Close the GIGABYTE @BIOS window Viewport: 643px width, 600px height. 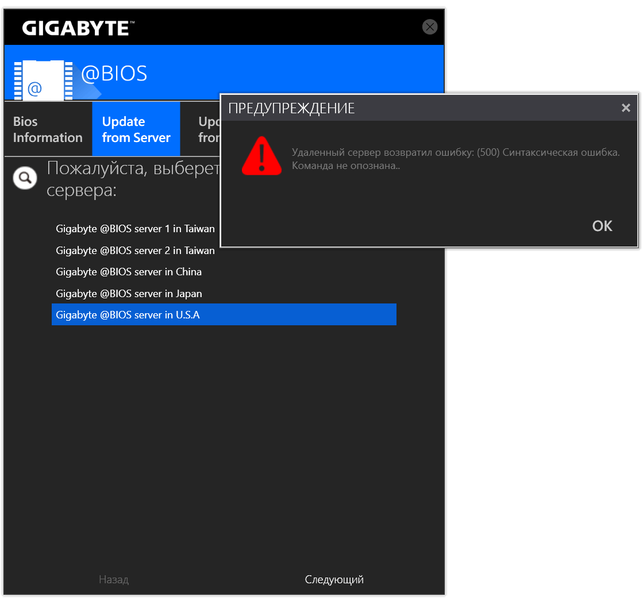pos(429,27)
